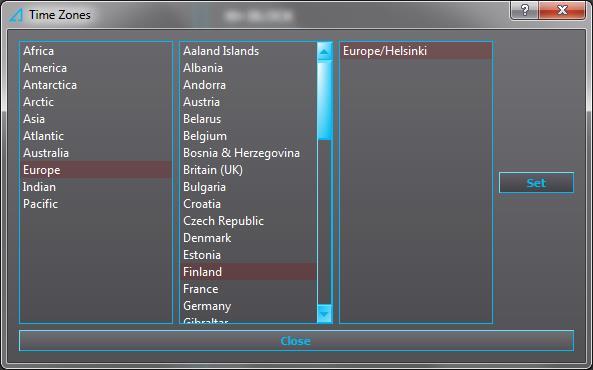Screen dimensions: 593x370
Task: Select America in the region list
Action: 96,68
